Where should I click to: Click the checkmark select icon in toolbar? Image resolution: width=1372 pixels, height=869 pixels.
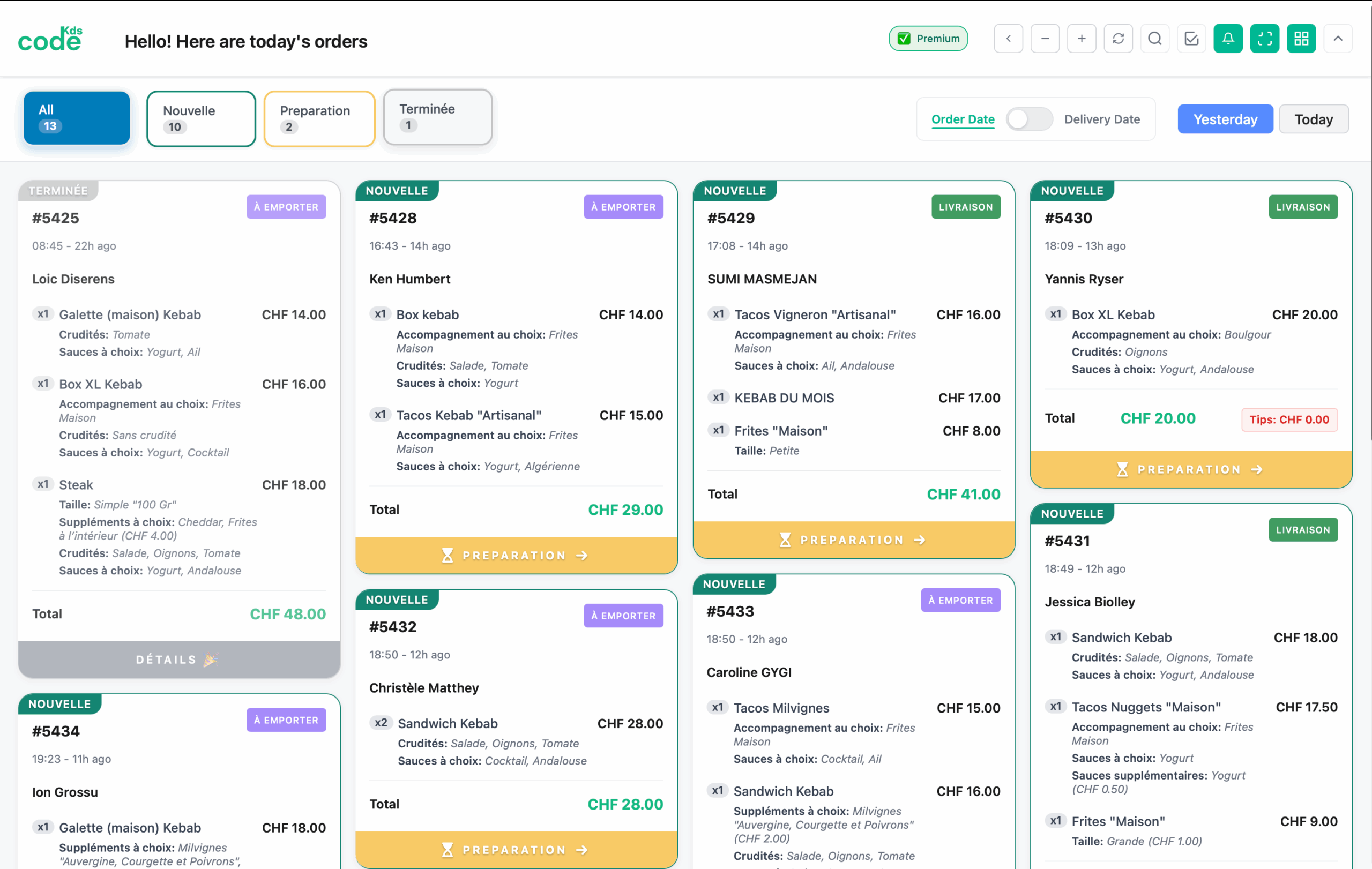1191,39
